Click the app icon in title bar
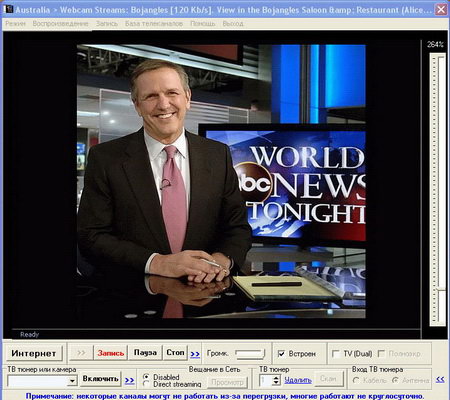This screenshot has width=450, height=400. pos(8,9)
